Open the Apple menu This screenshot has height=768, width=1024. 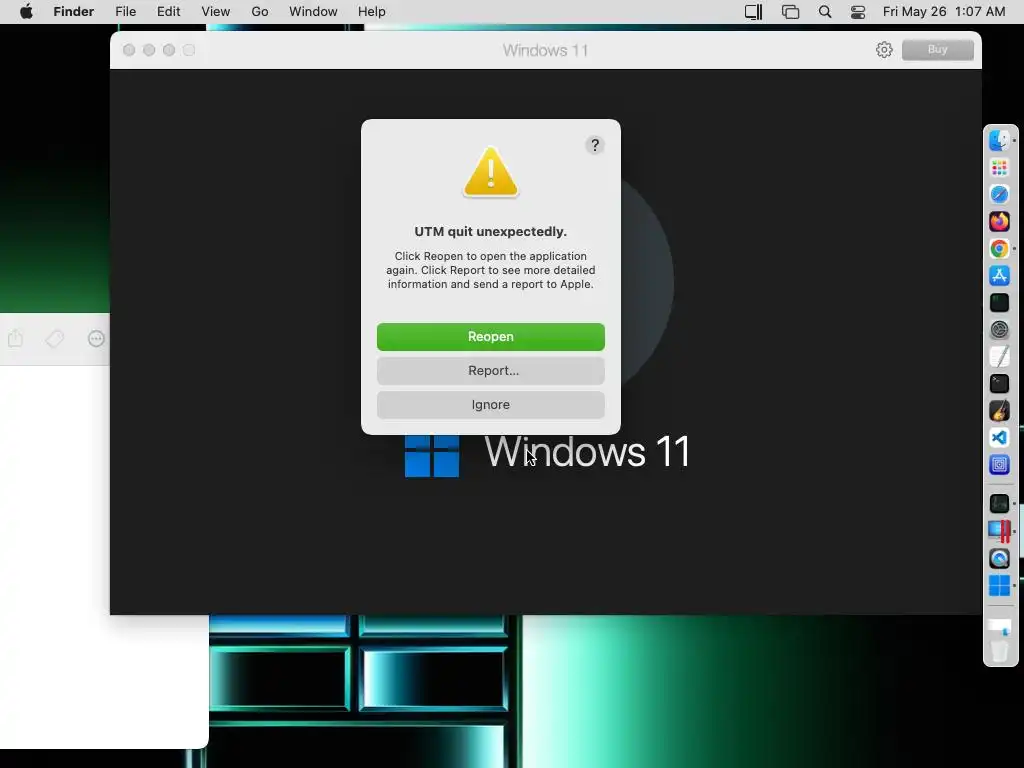[x=26, y=11]
